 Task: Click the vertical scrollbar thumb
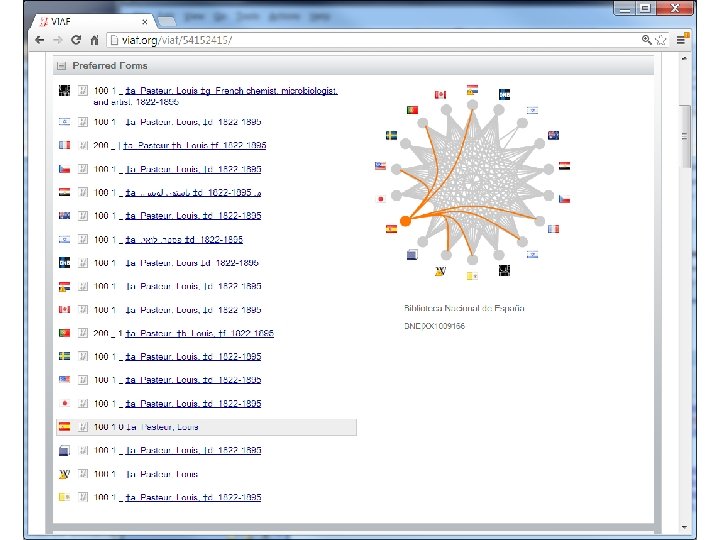pos(684,136)
